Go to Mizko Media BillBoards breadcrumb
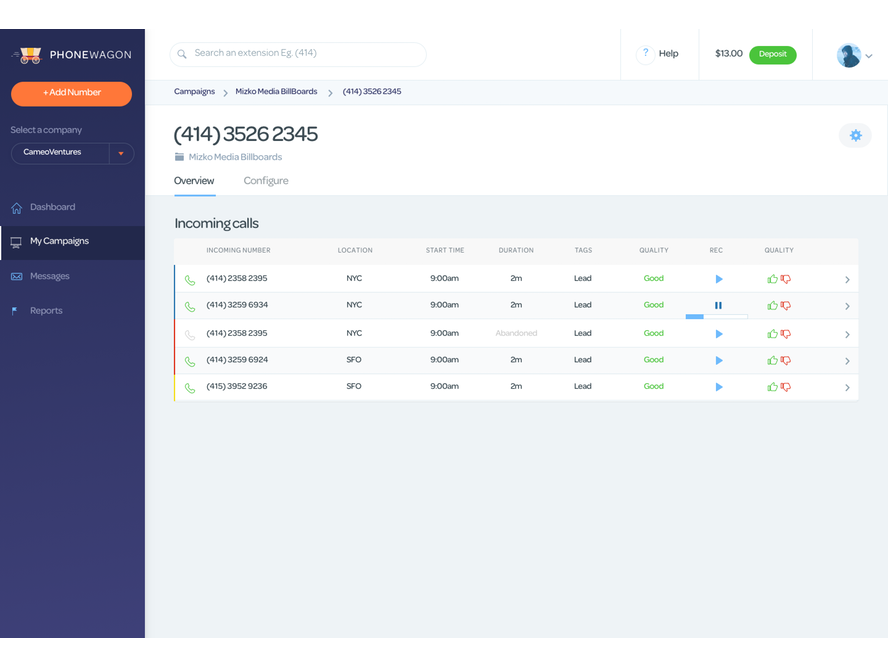This screenshot has height=666, width=888. tap(276, 92)
